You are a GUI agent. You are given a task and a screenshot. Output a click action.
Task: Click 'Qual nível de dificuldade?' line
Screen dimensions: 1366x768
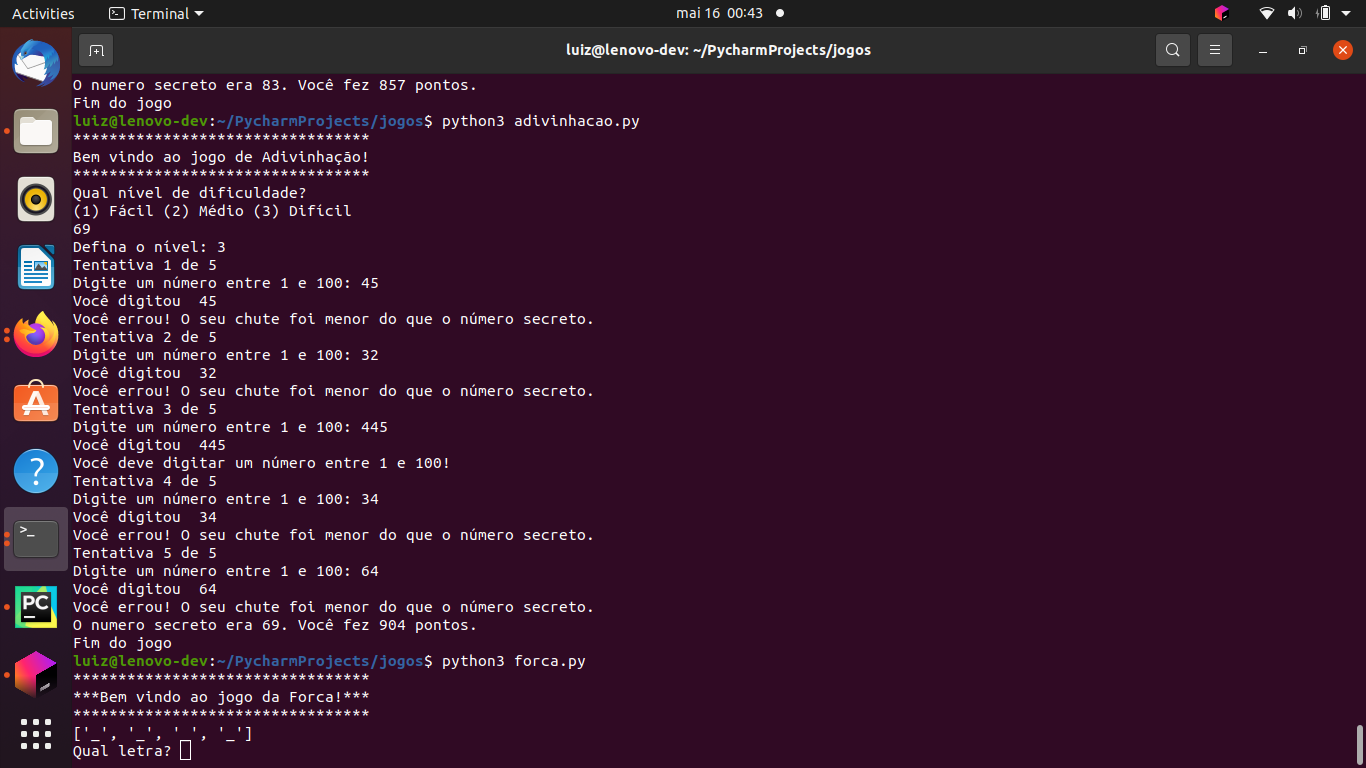[190, 193]
